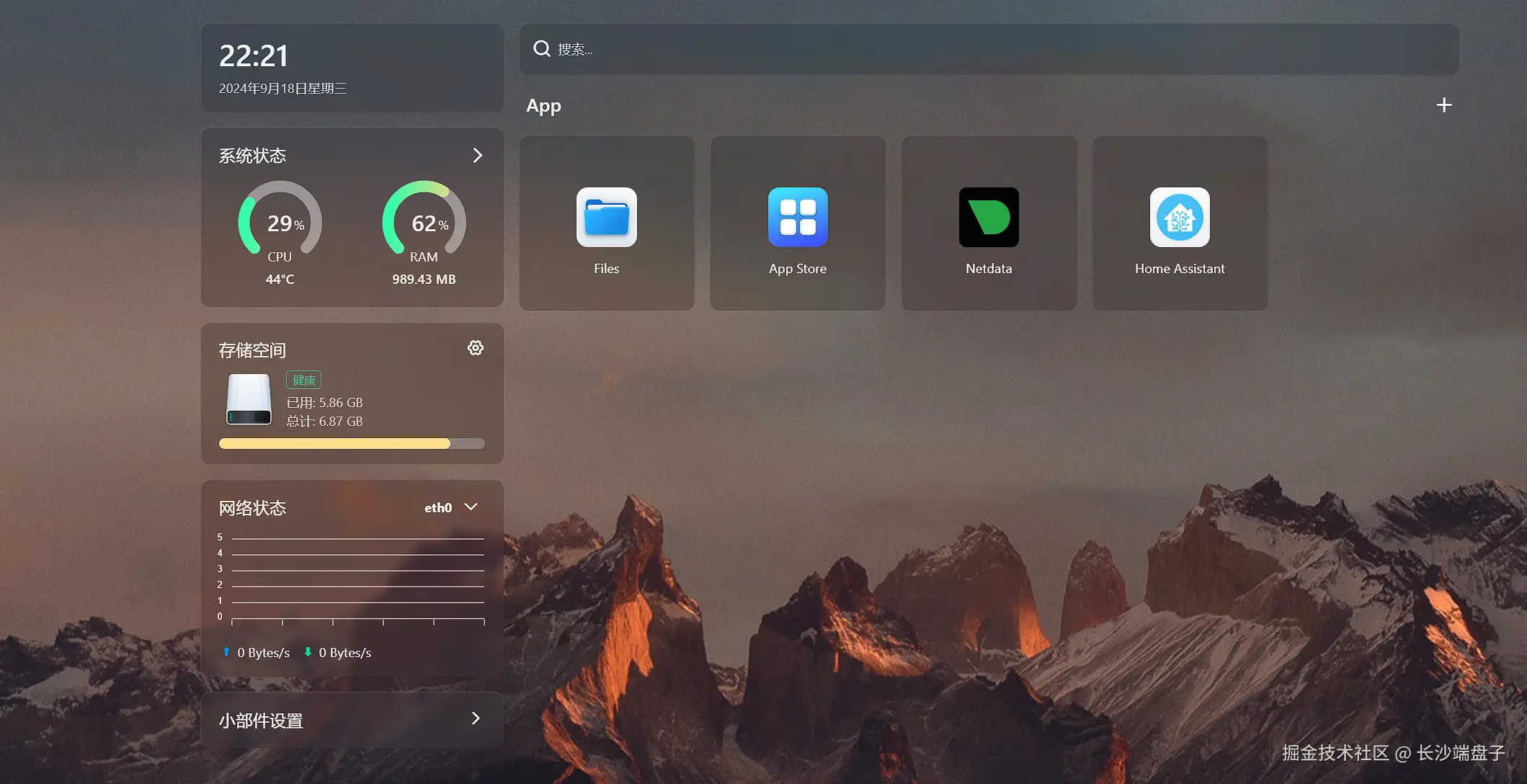Click the 小部件设置 label

tap(261, 721)
